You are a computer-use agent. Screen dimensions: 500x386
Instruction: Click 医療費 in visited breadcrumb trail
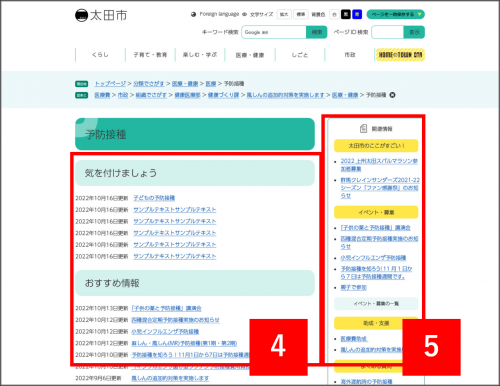[x=102, y=95]
